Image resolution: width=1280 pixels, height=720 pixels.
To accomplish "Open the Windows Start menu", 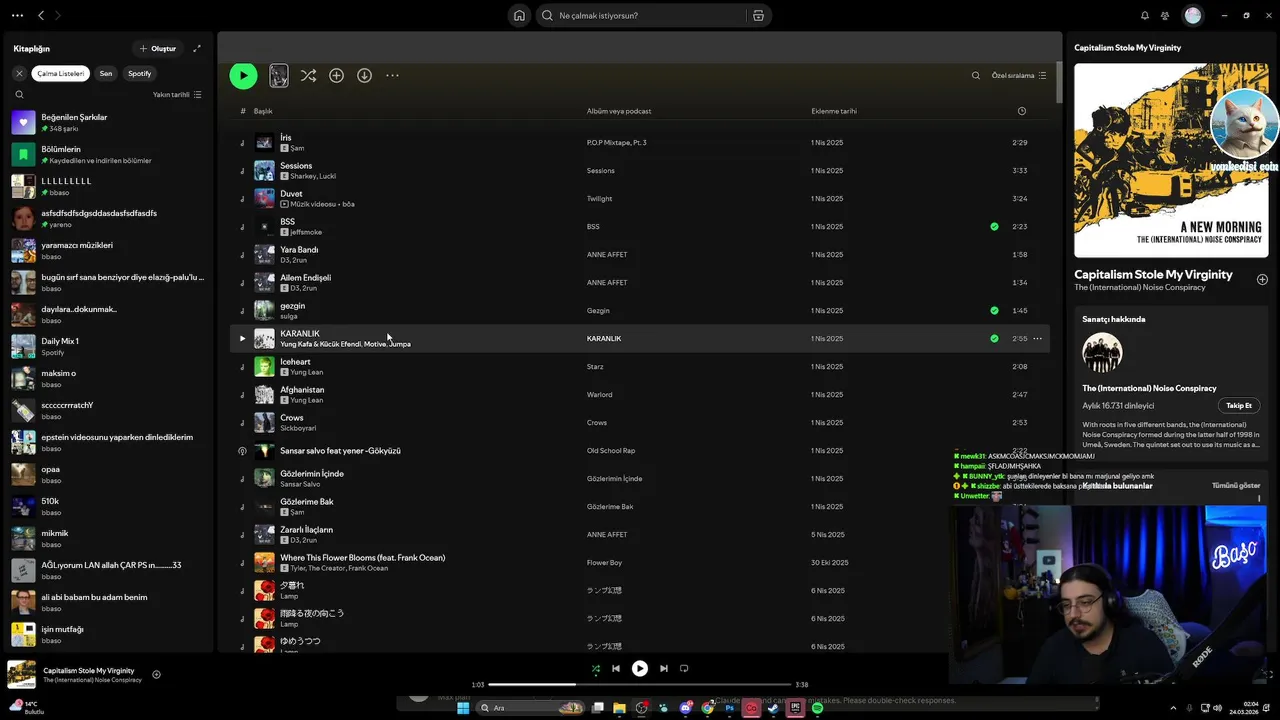I will tap(463, 708).
